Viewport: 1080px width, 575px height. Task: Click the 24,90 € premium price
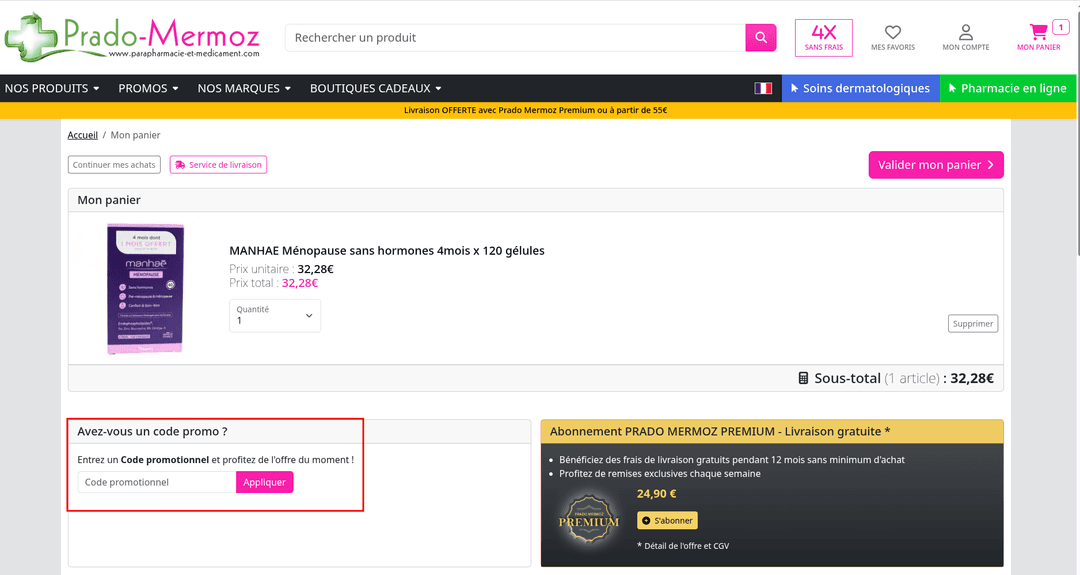coord(656,494)
